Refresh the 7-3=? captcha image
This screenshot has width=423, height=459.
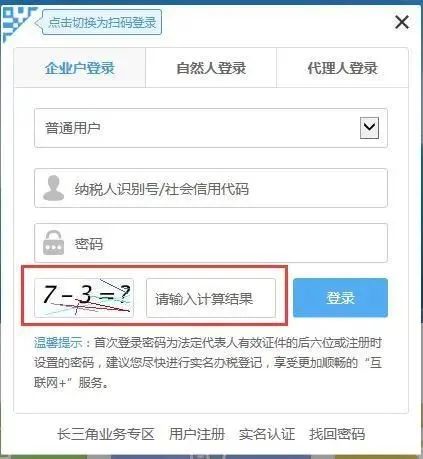(x=84, y=298)
